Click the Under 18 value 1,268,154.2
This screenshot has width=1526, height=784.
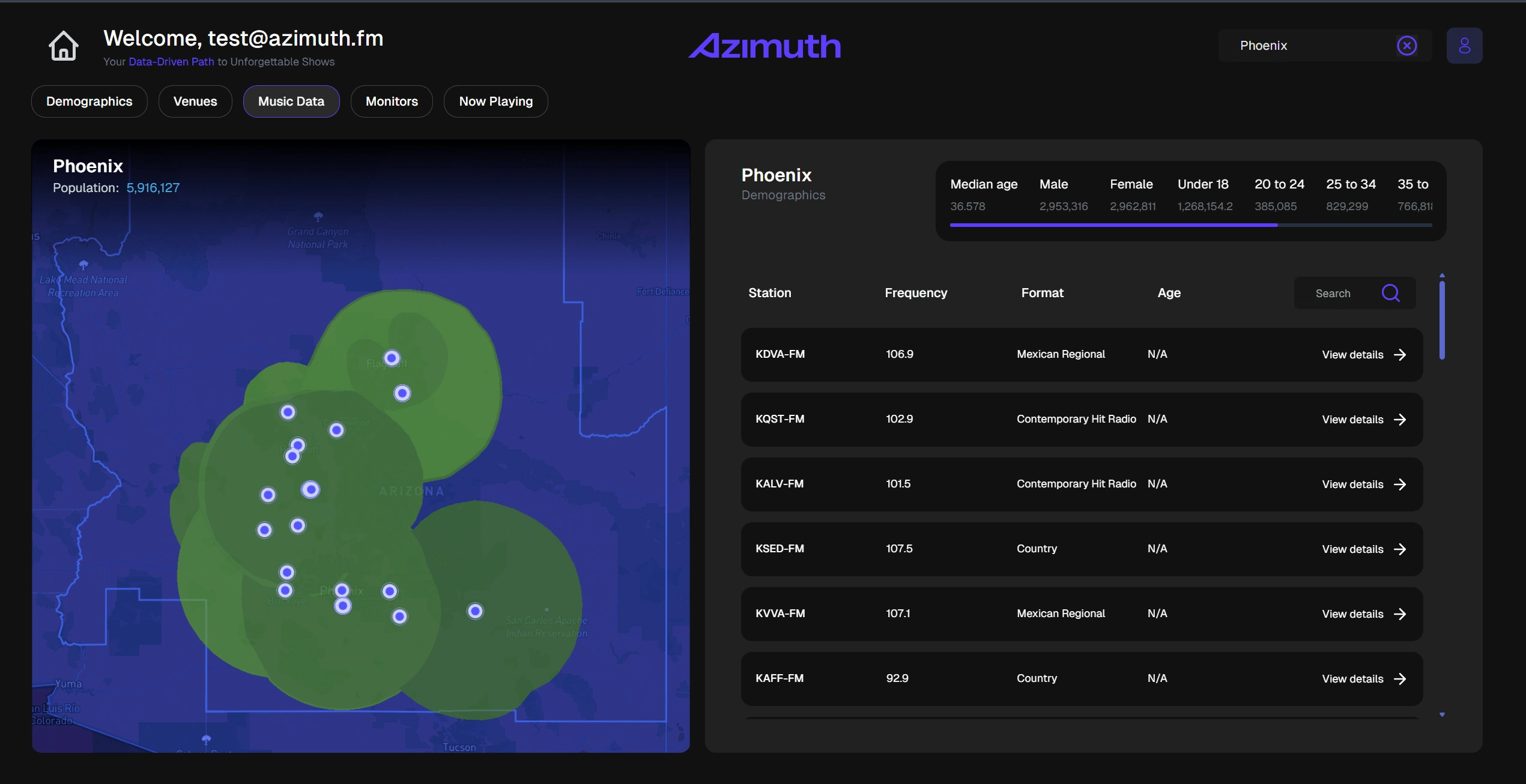click(1205, 207)
